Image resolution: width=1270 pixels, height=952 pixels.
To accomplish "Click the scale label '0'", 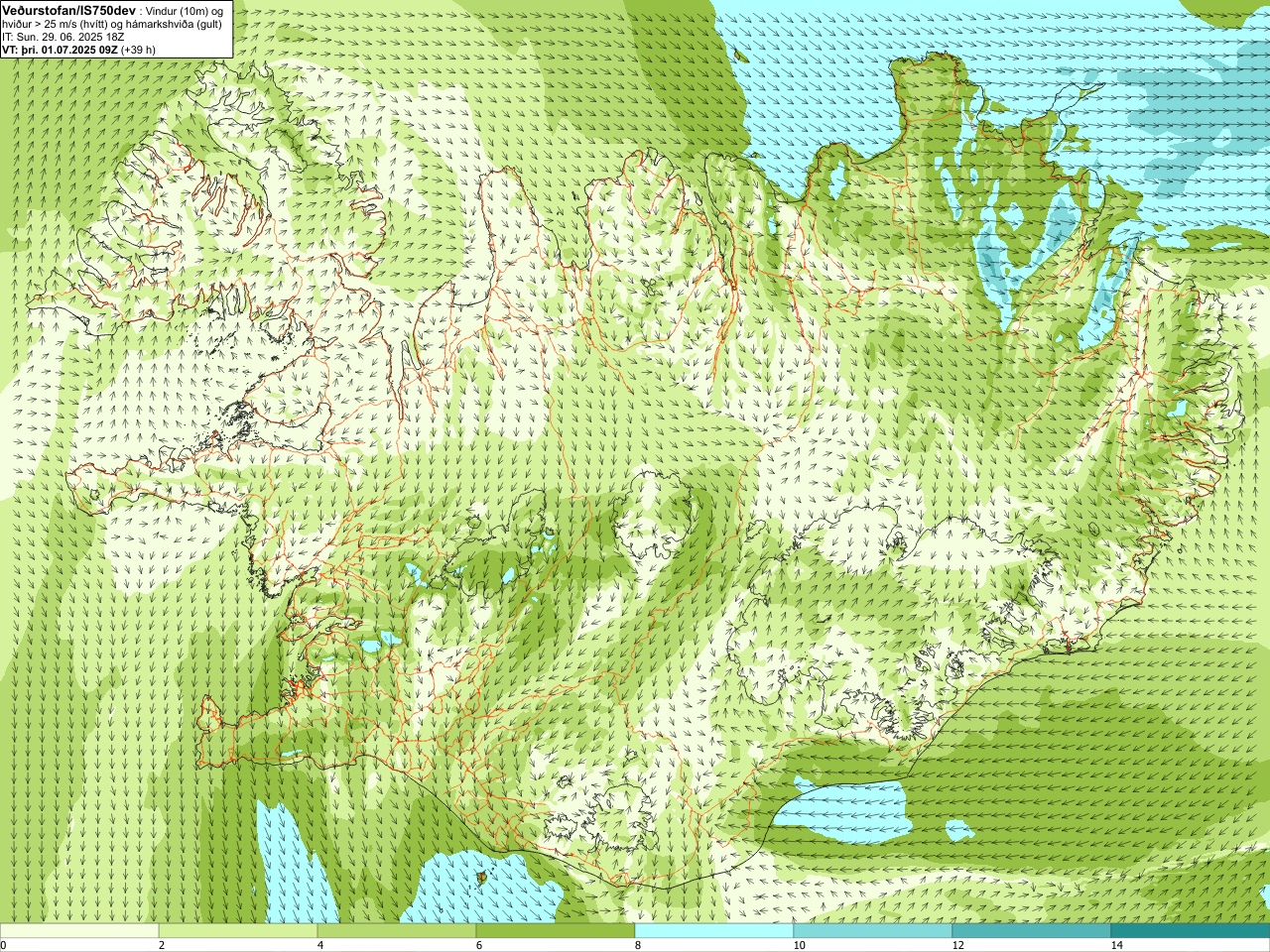I will click(x=4, y=945).
